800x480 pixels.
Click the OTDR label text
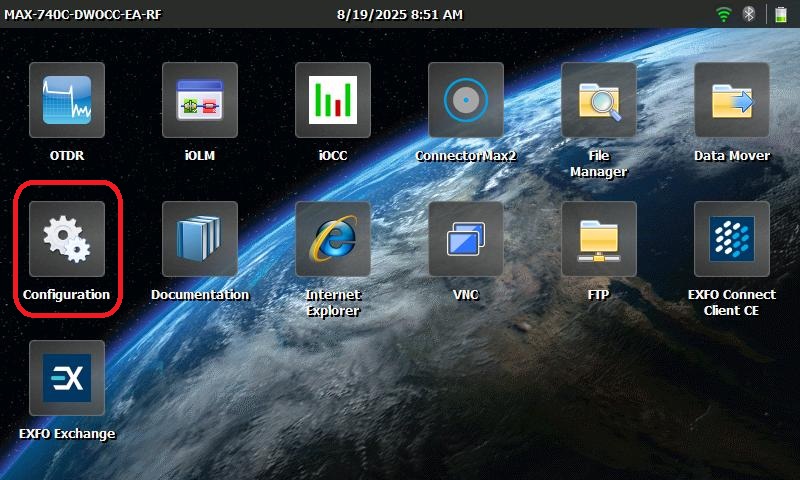(67, 156)
